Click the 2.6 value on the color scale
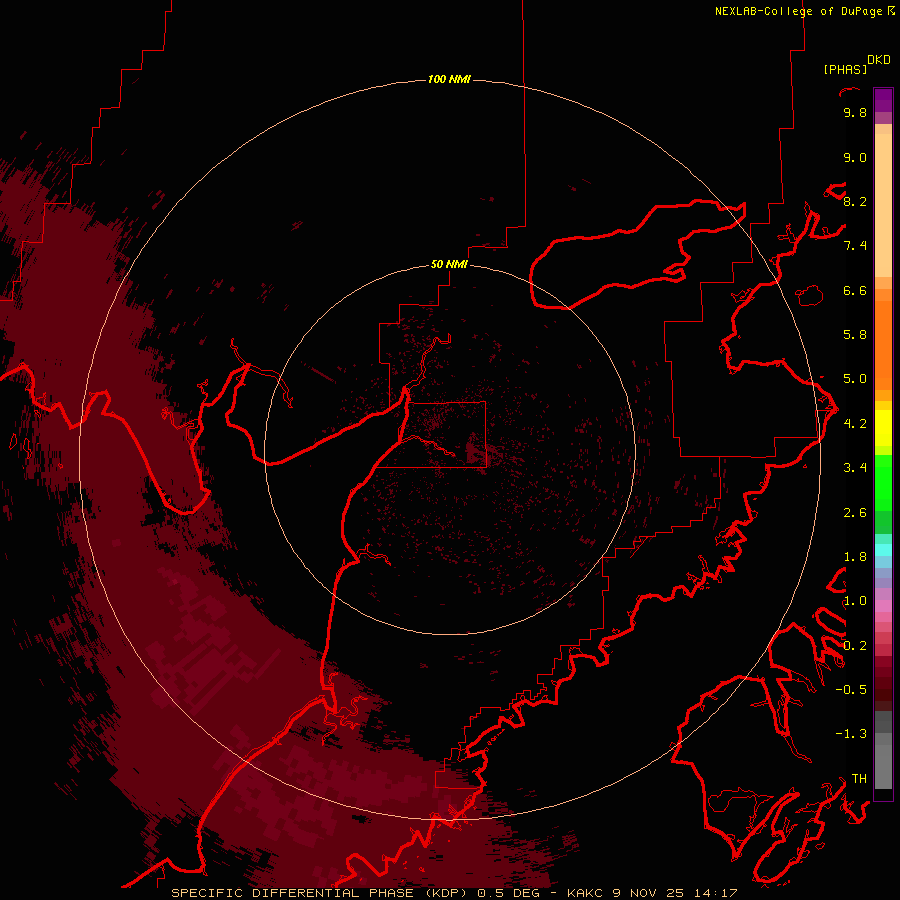900x900 pixels. point(855,512)
